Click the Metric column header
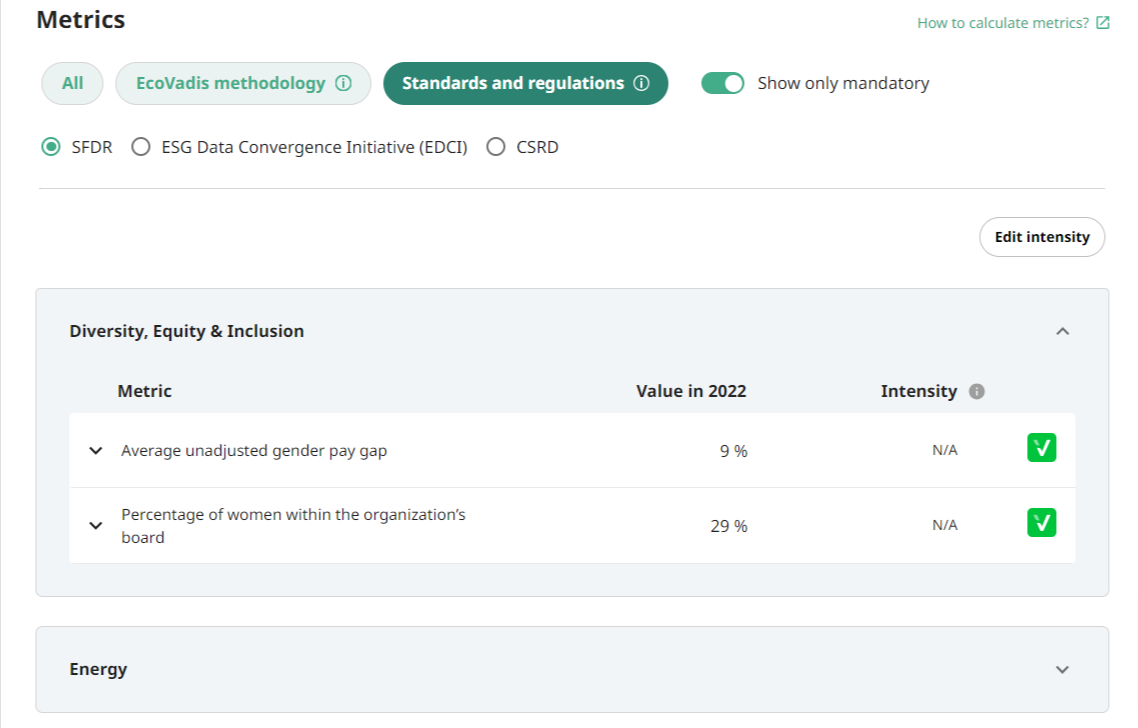 click(x=144, y=391)
